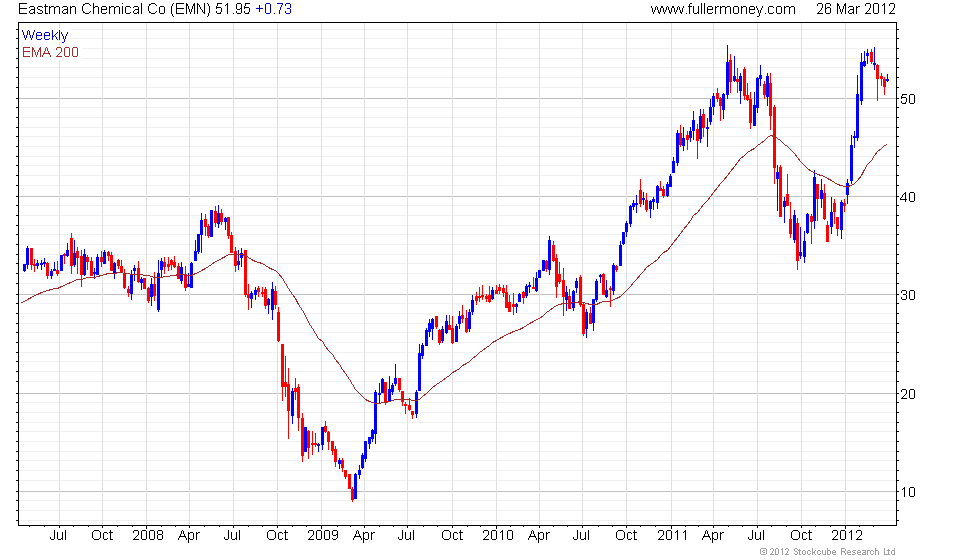Click the '© 2012 Stockcube Research Ltd' copyright text
This screenshot has height=560, width=980.
pyautogui.click(x=828, y=552)
